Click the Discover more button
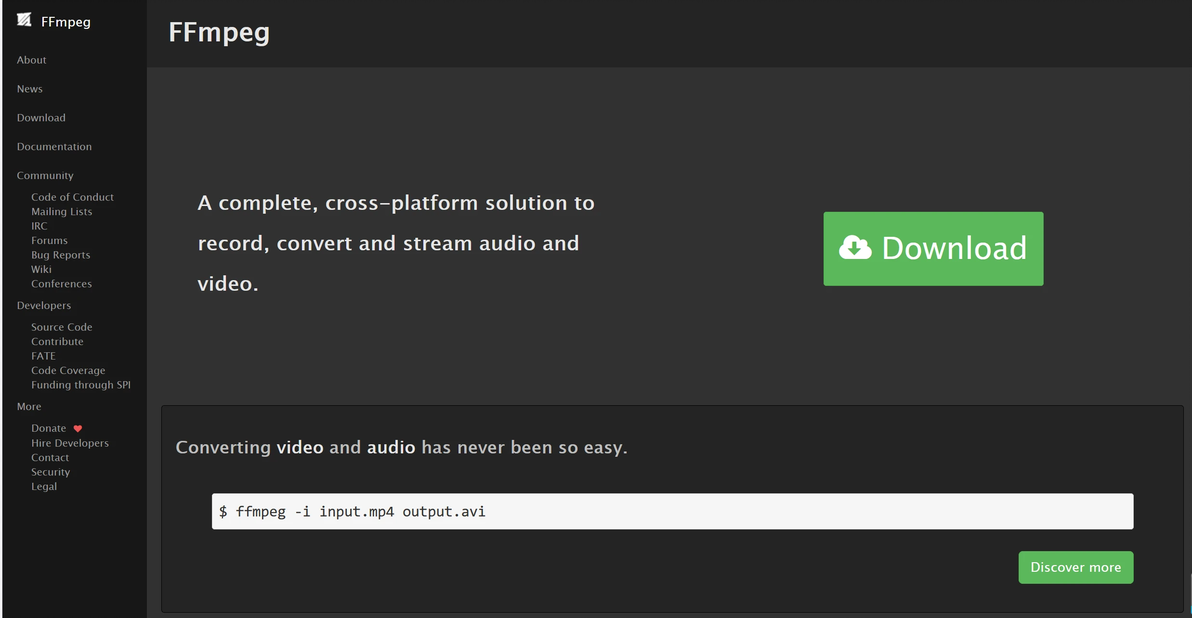This screenshot has width=1192, height=618. pos(1075,567)
